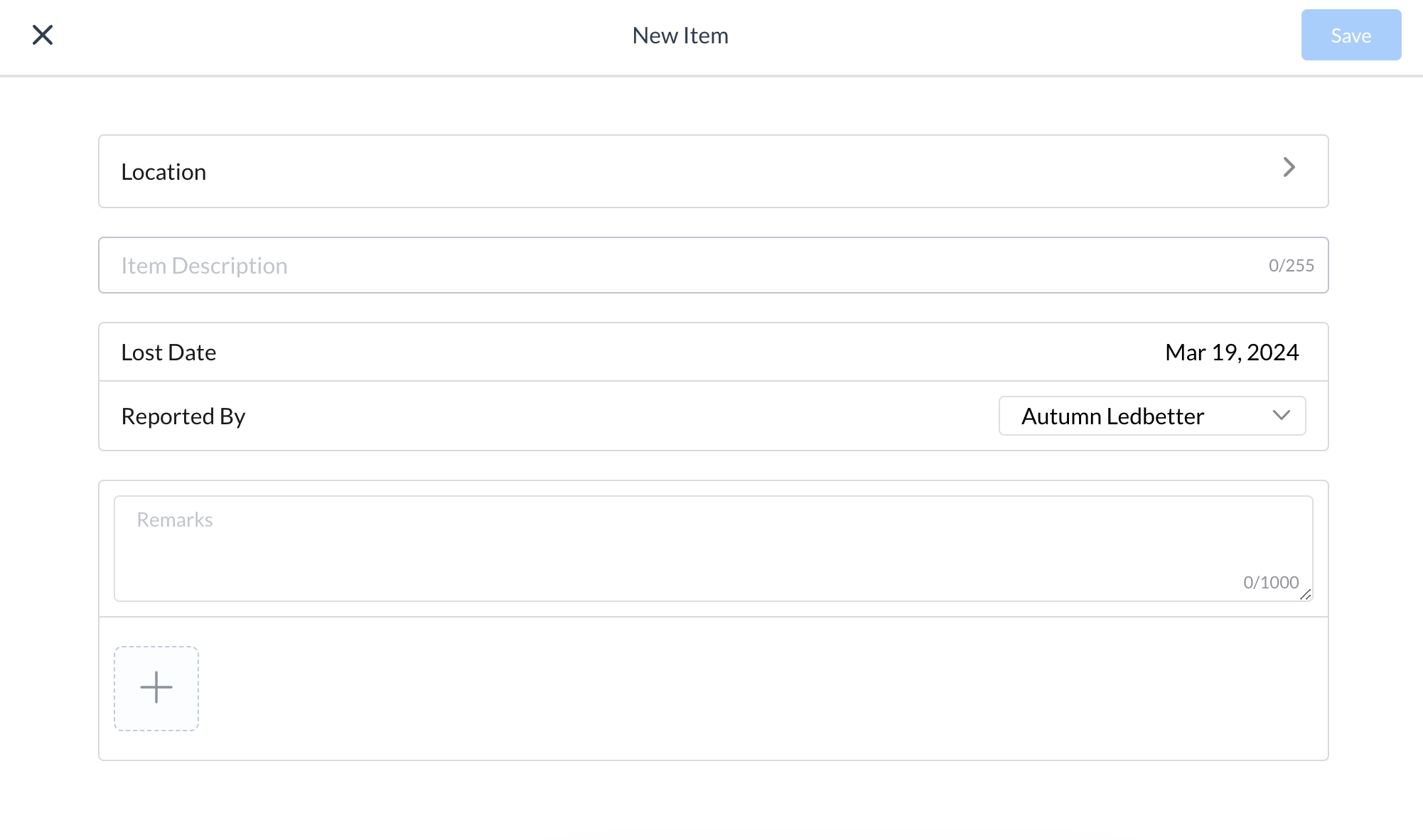Image resolution: width=1423 pixels, height=840 pixels.
Task: Open the Reported By dropdown
Action: pyautogui.click(x=1151, y=416)
